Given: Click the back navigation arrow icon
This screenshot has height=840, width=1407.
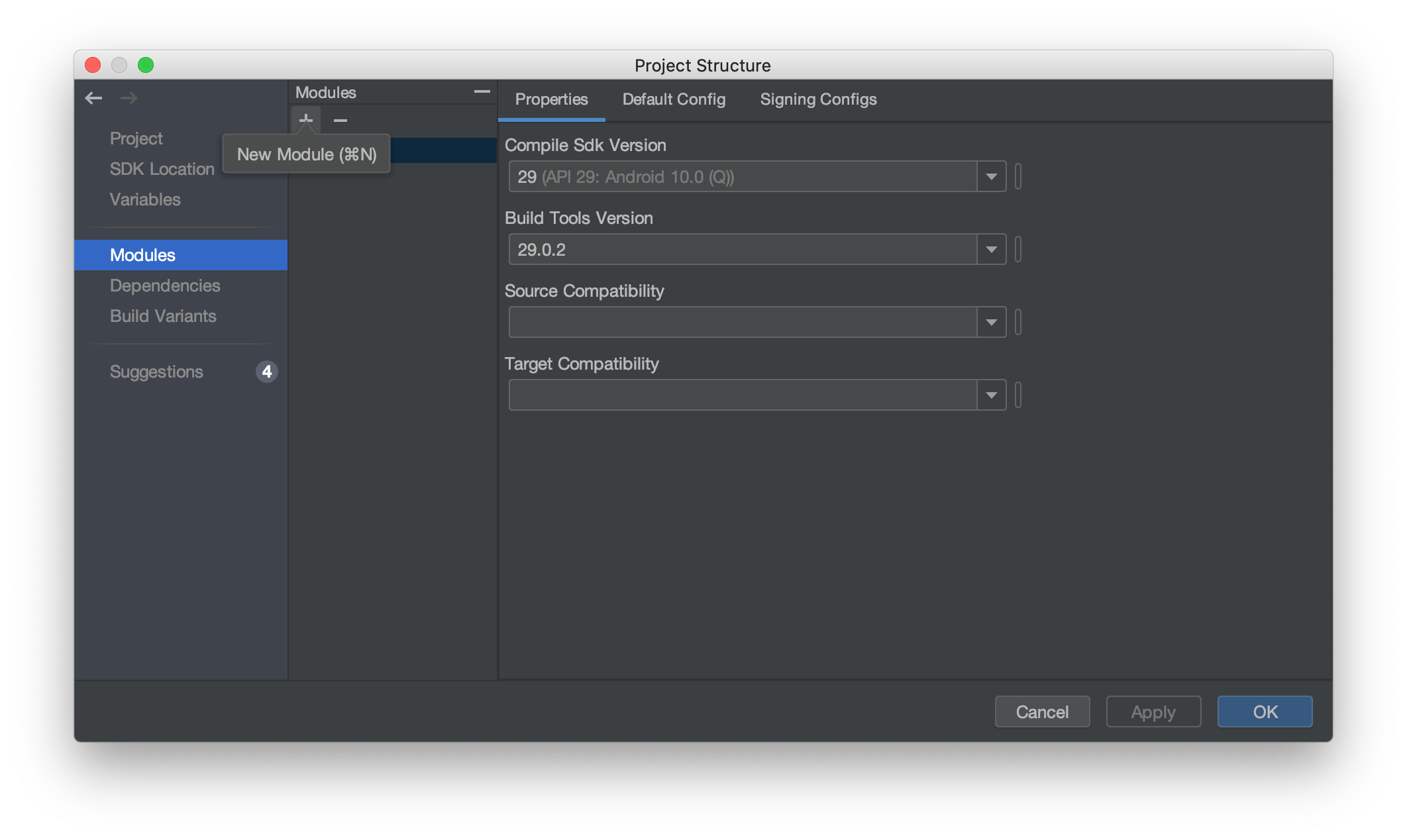Looking at the screenshot, I should tap(94, 97).
